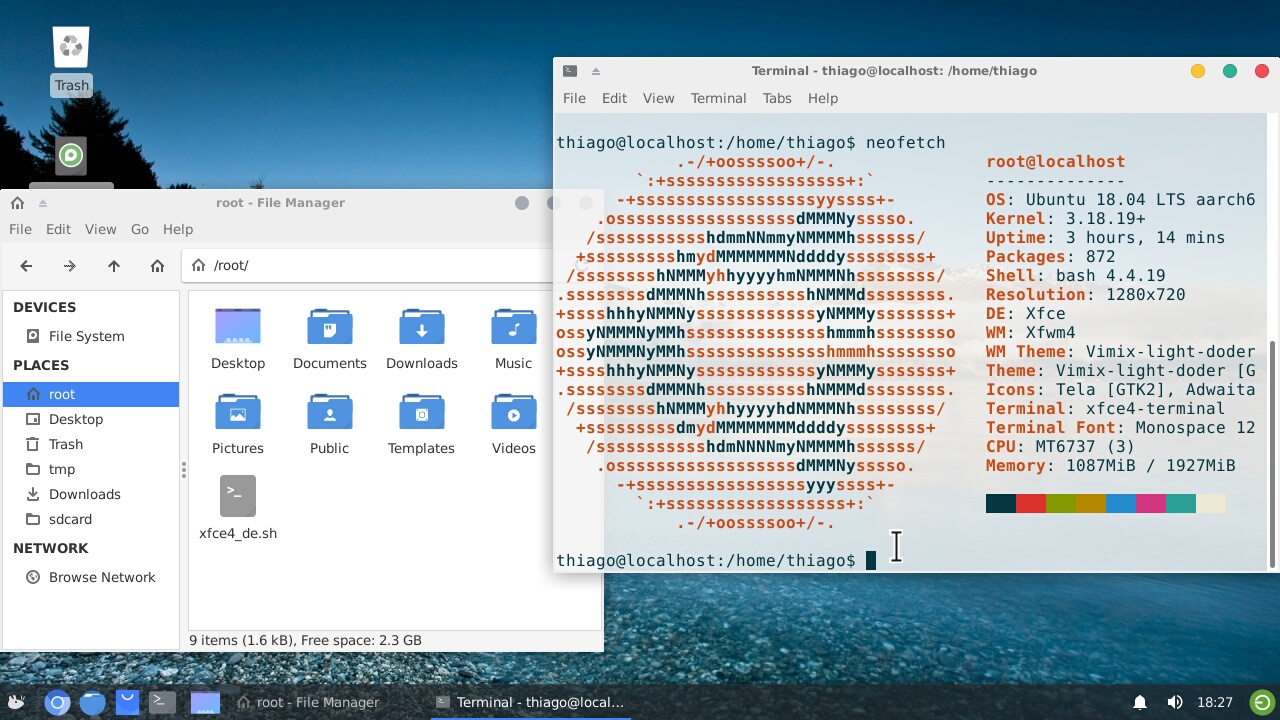Click the forward navigation arrow

[x=70, y=266]
